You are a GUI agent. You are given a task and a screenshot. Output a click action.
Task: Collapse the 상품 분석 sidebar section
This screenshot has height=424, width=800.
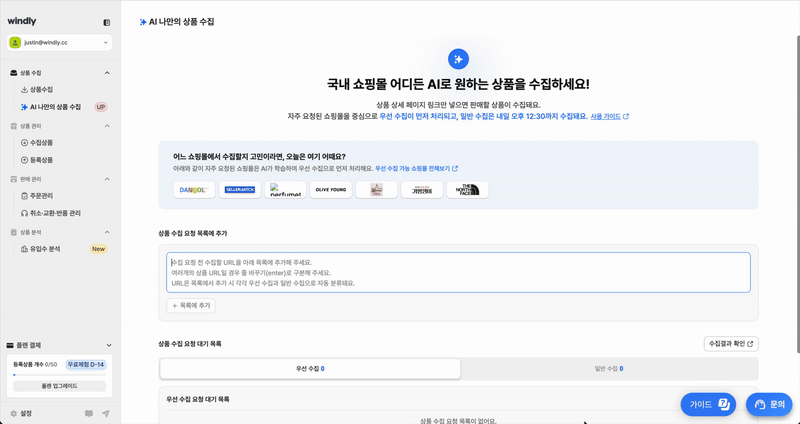[x=107, y=232]
